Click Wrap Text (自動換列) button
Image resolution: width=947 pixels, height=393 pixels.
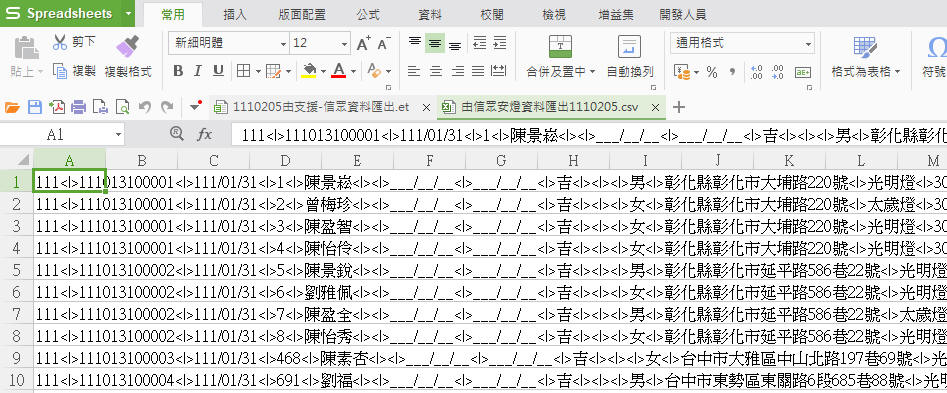click(x=630, y=56)
